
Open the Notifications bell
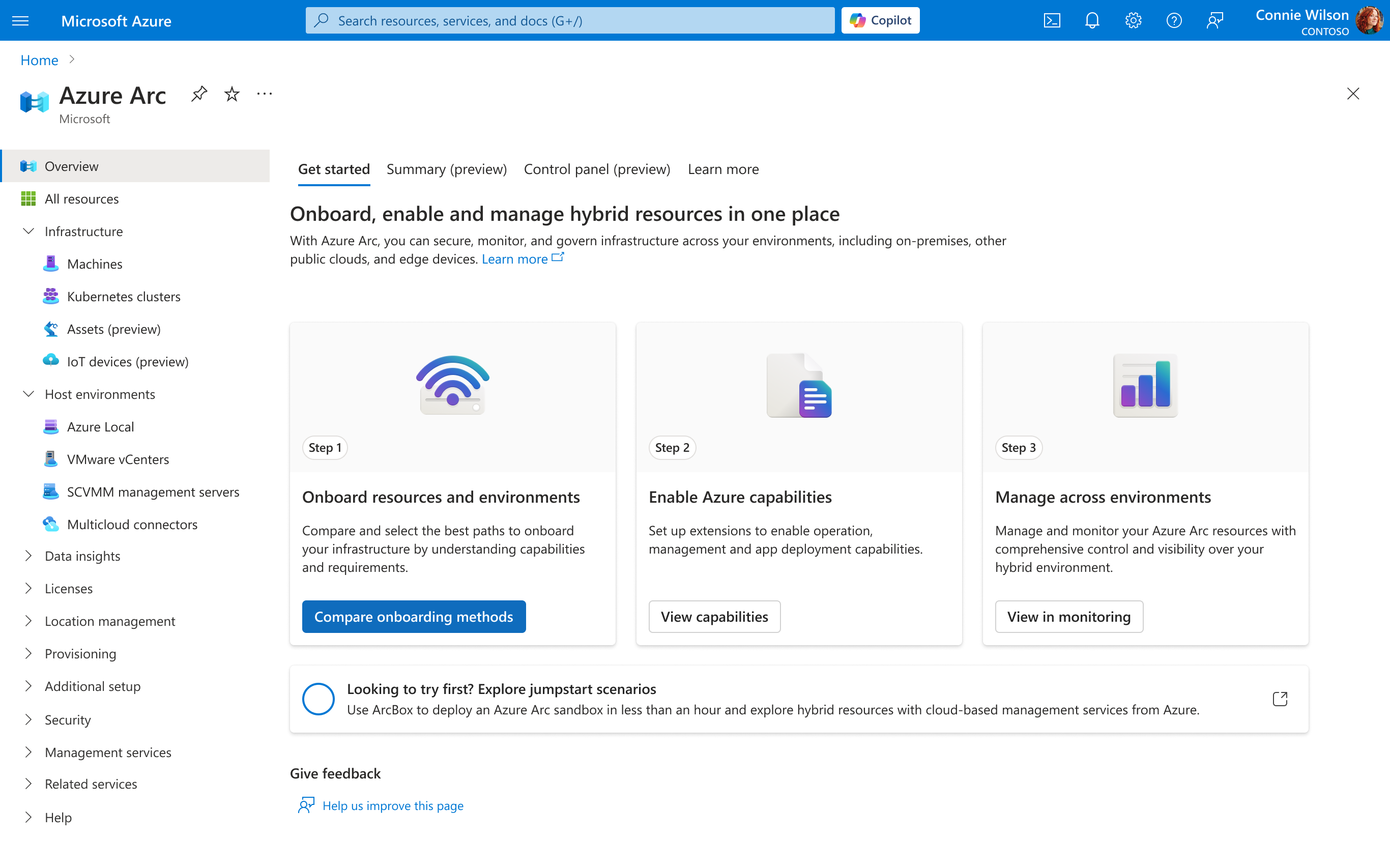1091,20
